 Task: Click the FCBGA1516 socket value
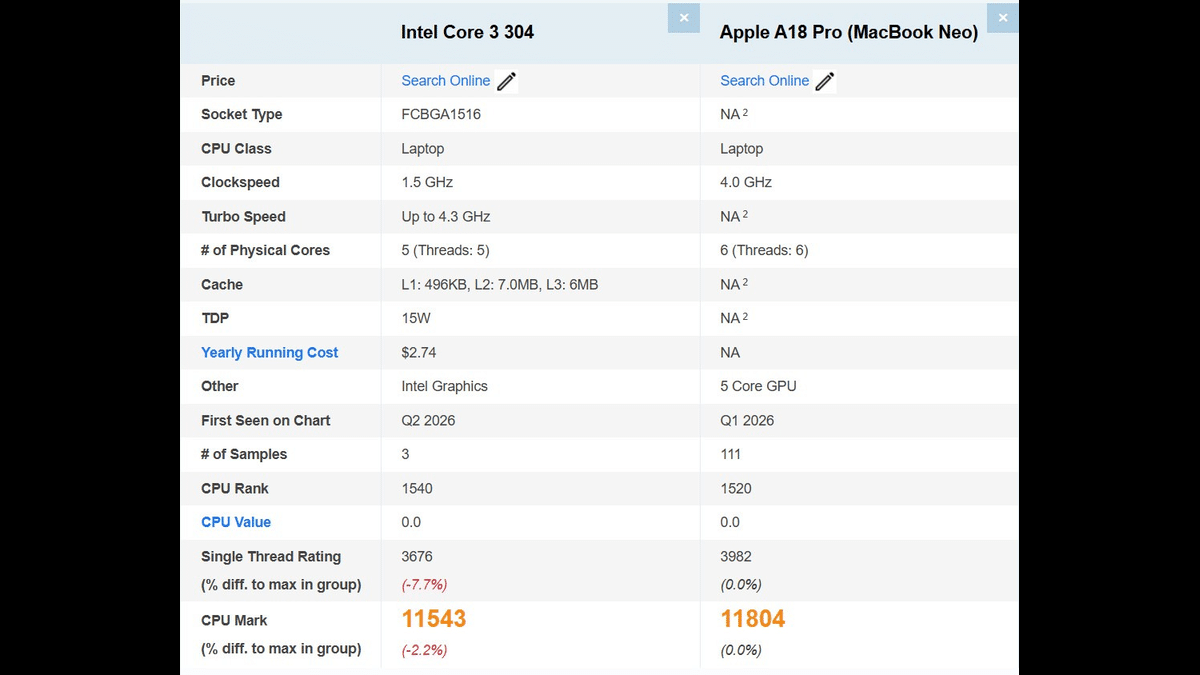pyautogui.click(x=441, y=115)
